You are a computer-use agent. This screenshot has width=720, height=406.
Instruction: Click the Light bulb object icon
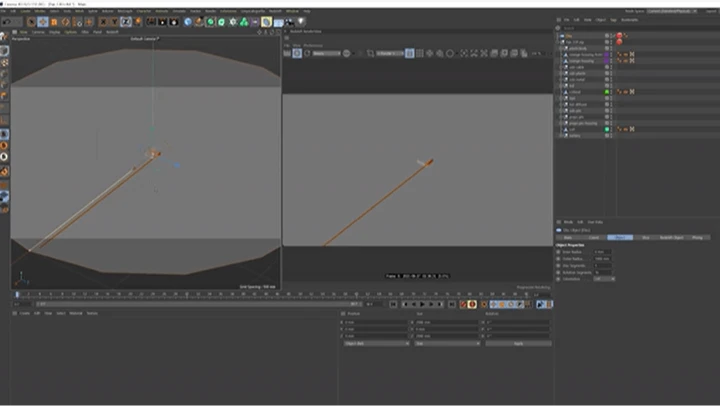tap(301, 22)
